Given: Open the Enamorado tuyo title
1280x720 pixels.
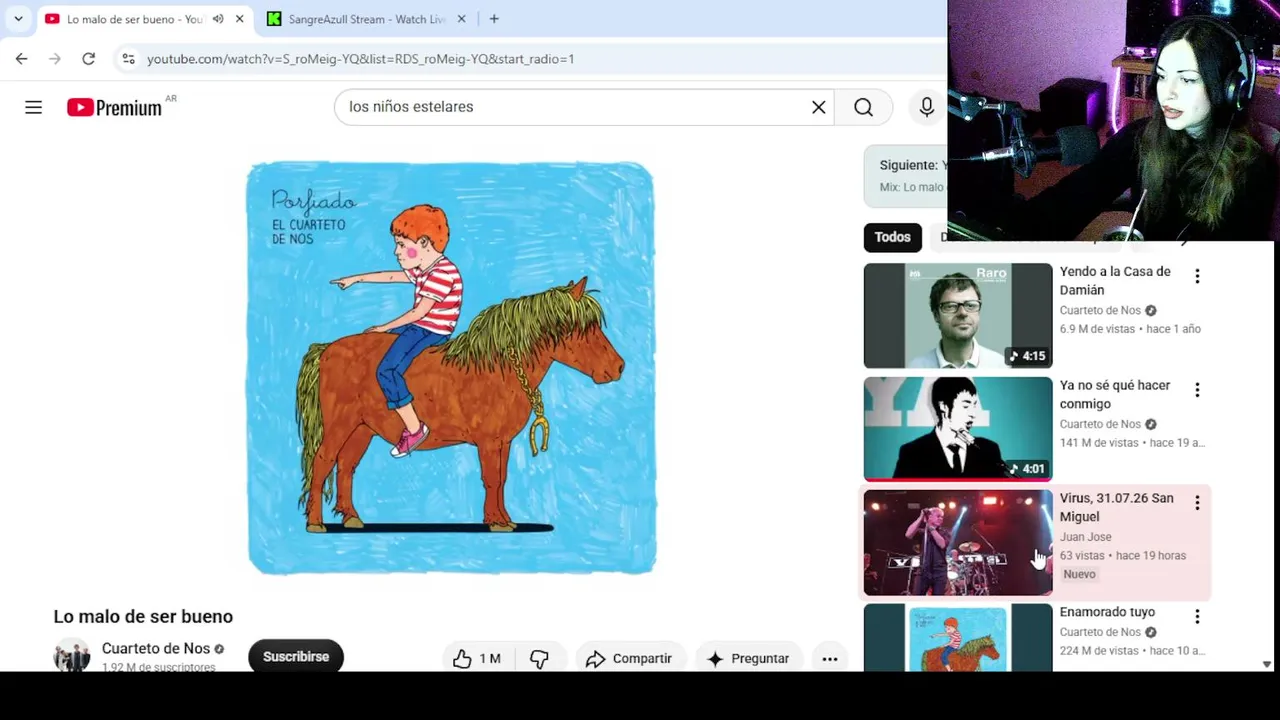Looking at the screenshot, I should 1107,612.
